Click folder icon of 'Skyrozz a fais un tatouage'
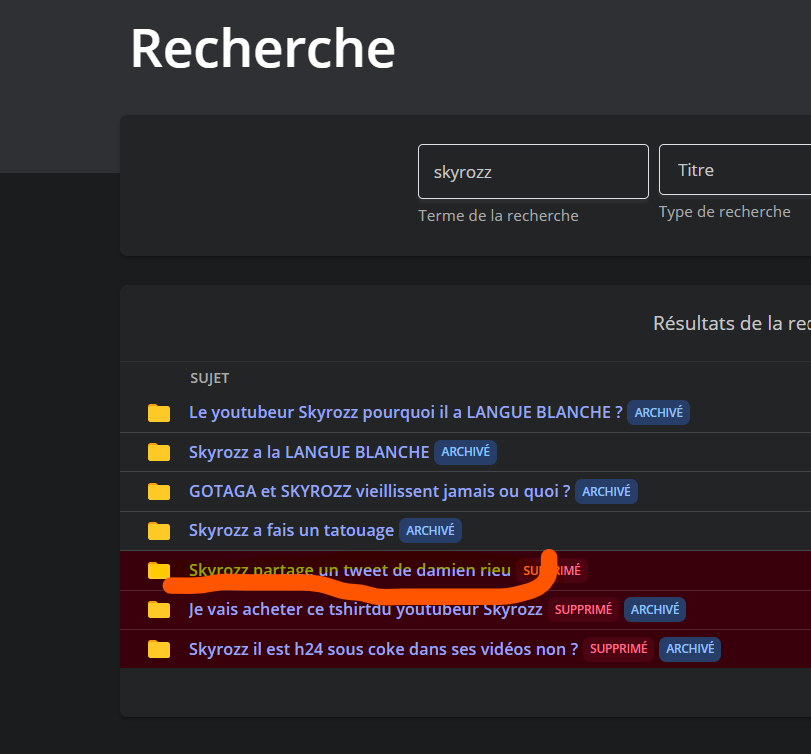The width and height of the screenshot is (811, 754). (159, 531)
